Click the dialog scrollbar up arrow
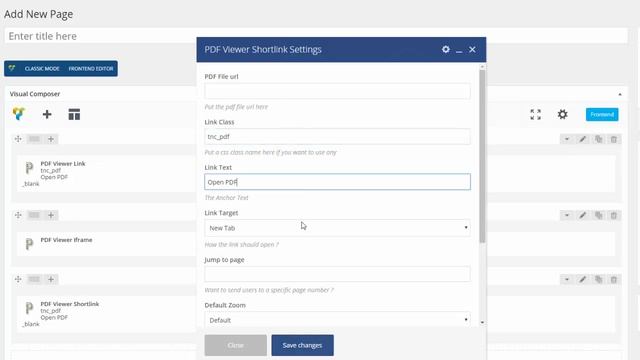The width and height of the screenshot is (640, 360). point(482,67)
